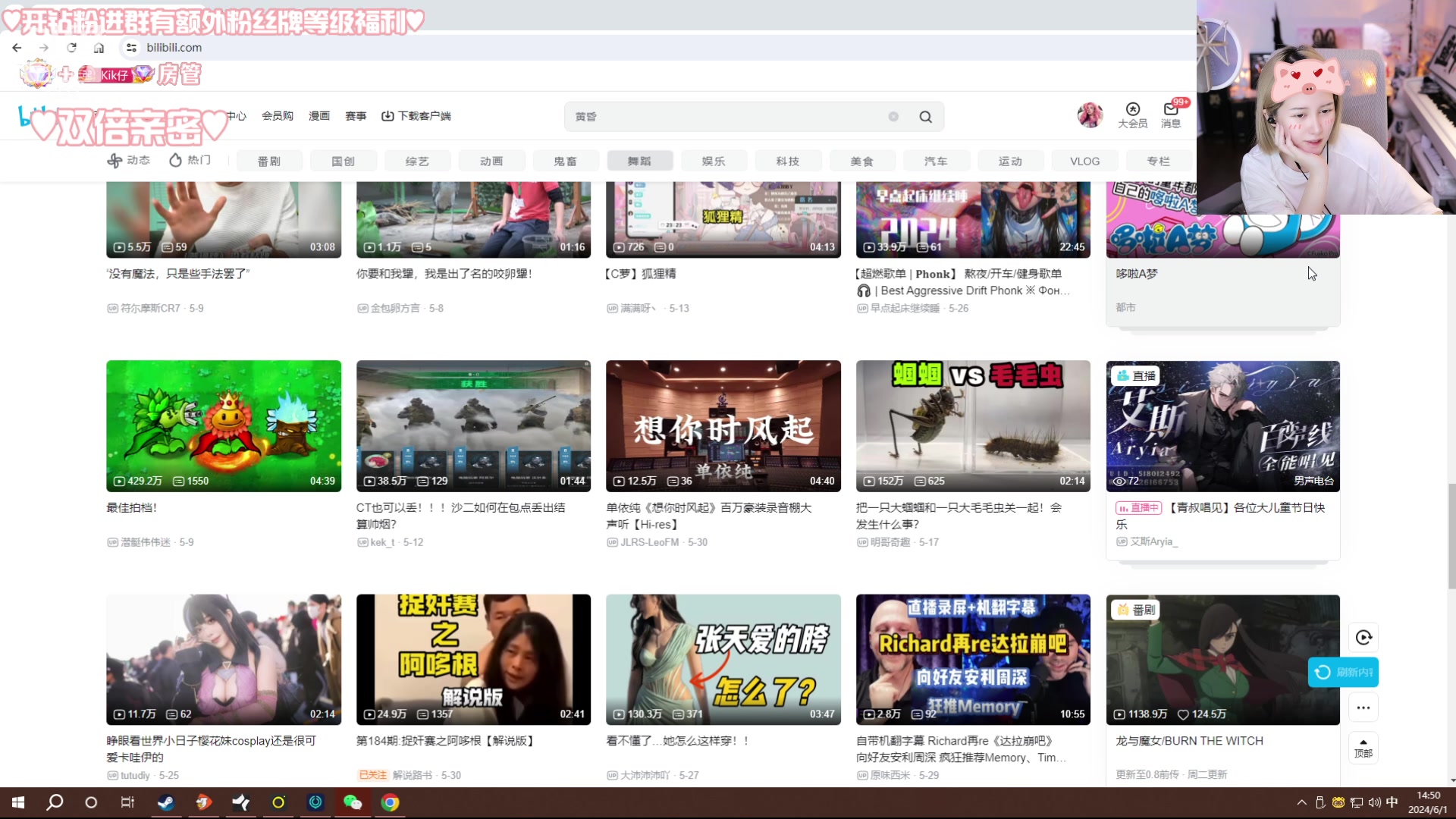The height and width of the screenshot is (819, 1456).
Task: Open the 消息 messages icon
Action: point(1171,115)
